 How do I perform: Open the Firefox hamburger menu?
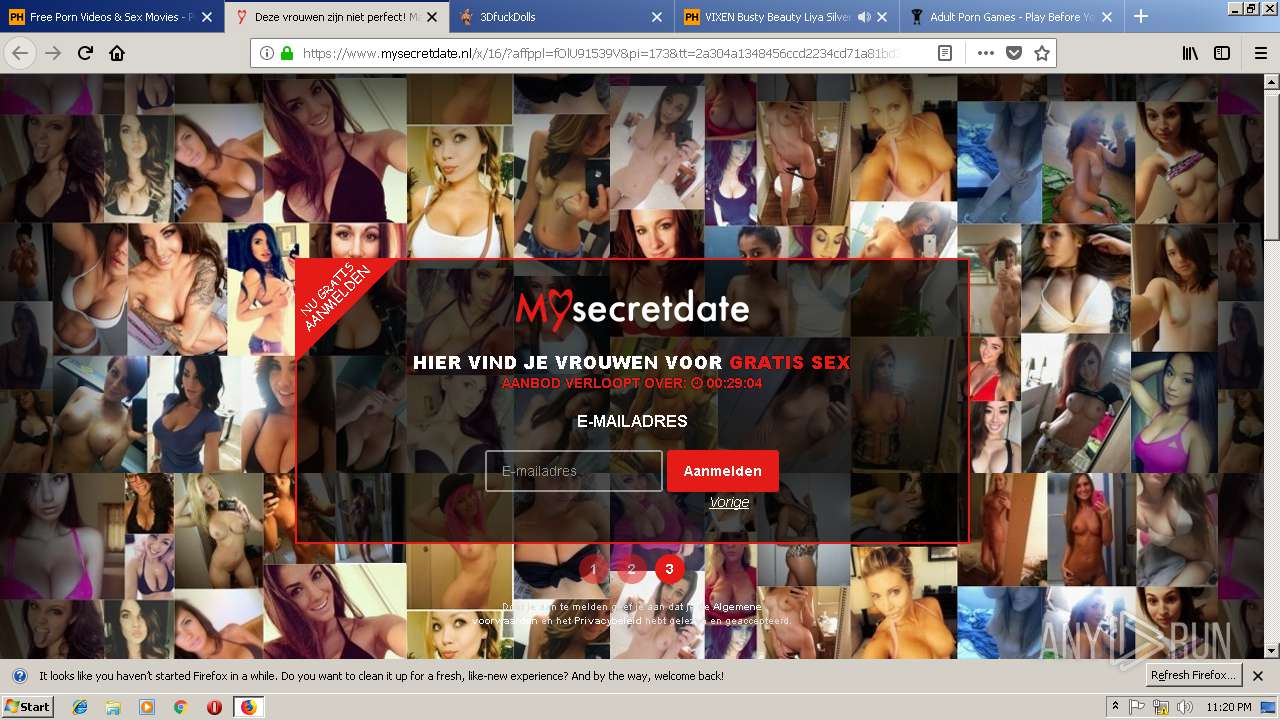[x=1260, y=53]
